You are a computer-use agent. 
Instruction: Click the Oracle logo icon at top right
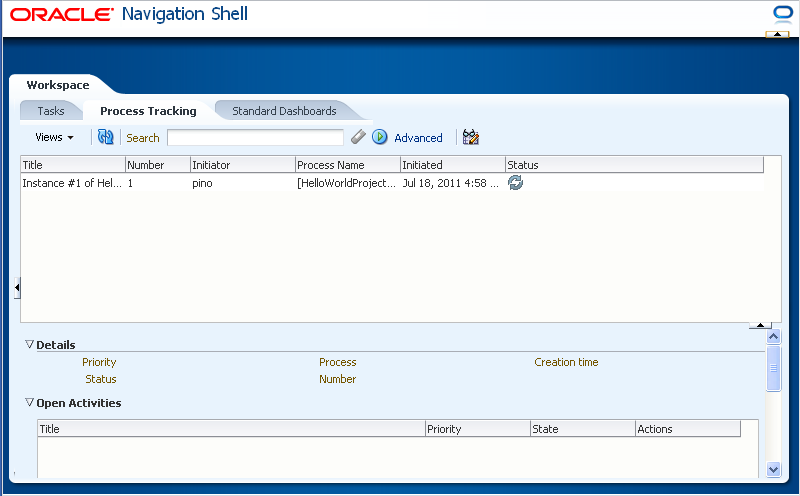(x=783, y=14)
